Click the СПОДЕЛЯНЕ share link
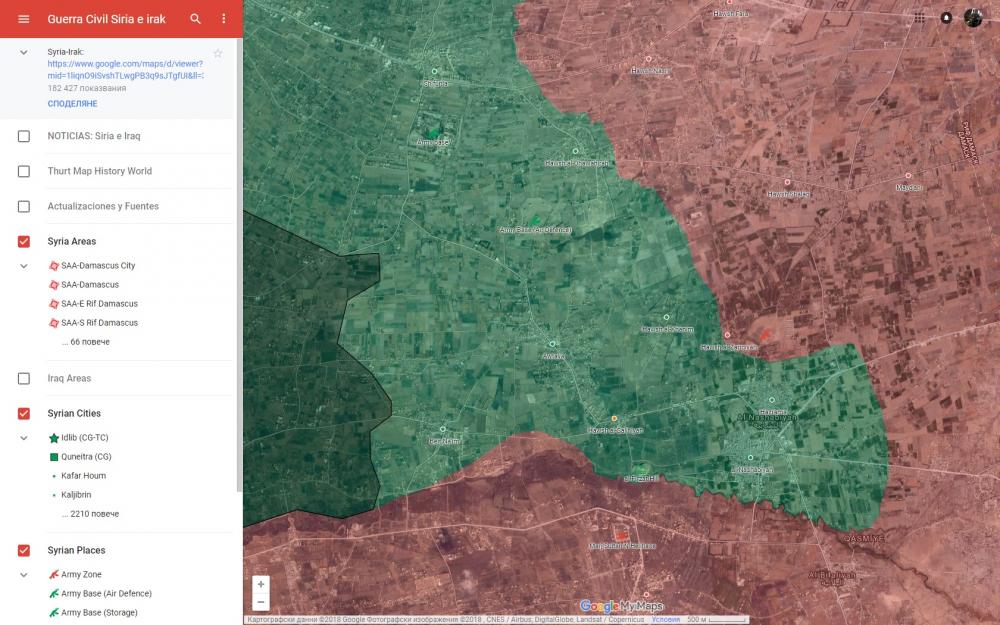This screenshot has width=1000, height=625. point(72,104)
